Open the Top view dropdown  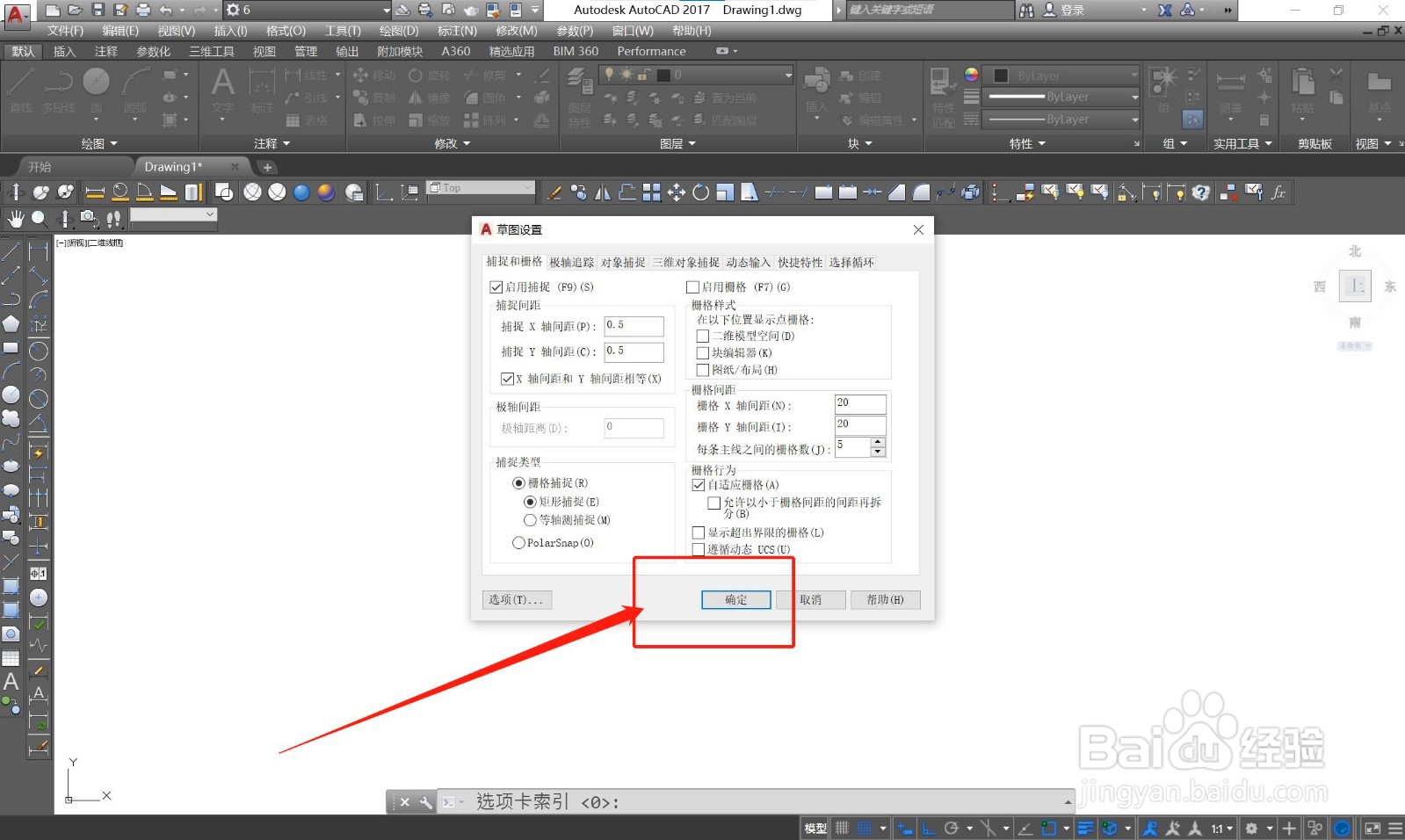tap(481, 188)
